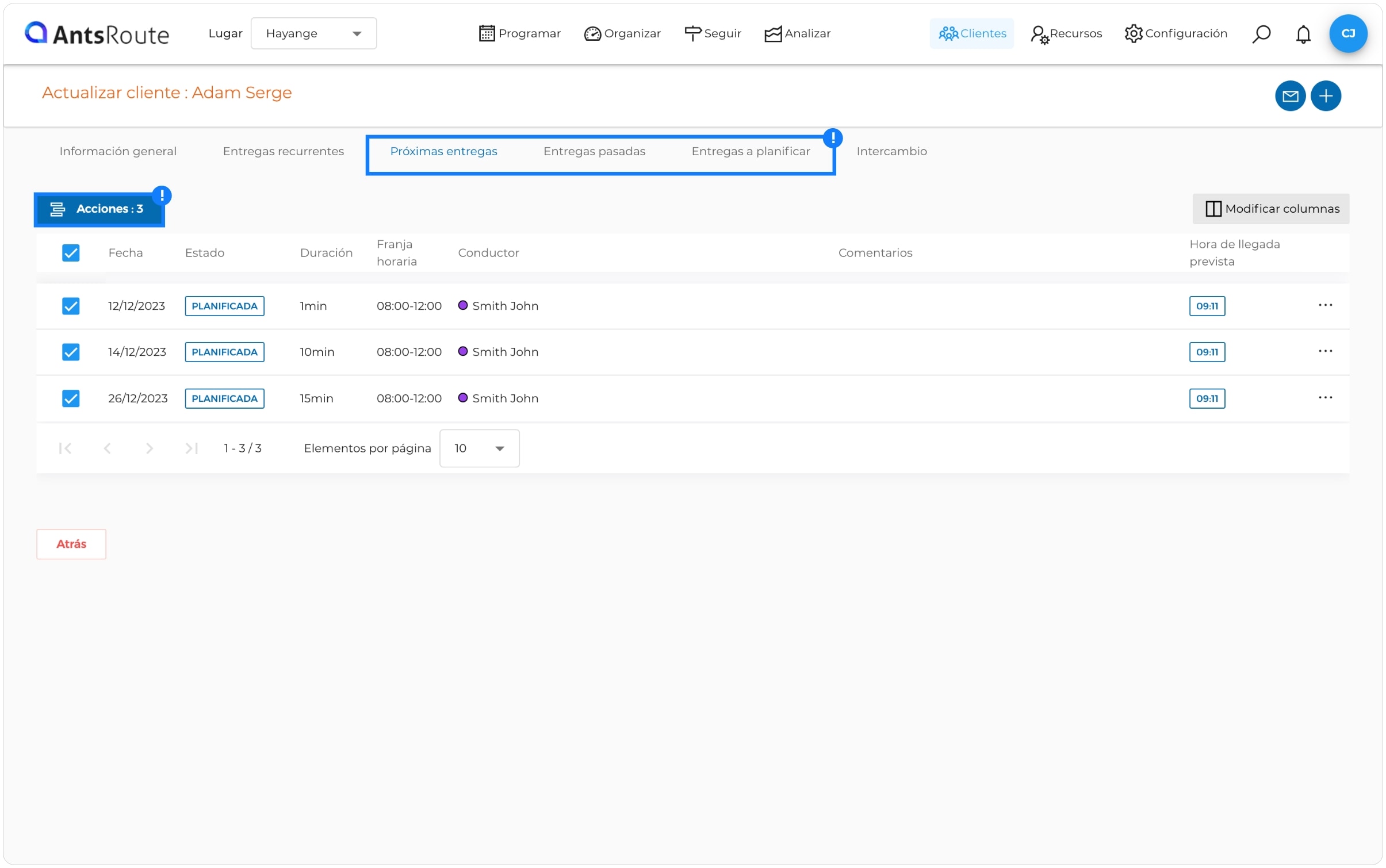The image size is (1386, 868).
Task: Open the search magnifier icon
Action: tap(1260, 33)
